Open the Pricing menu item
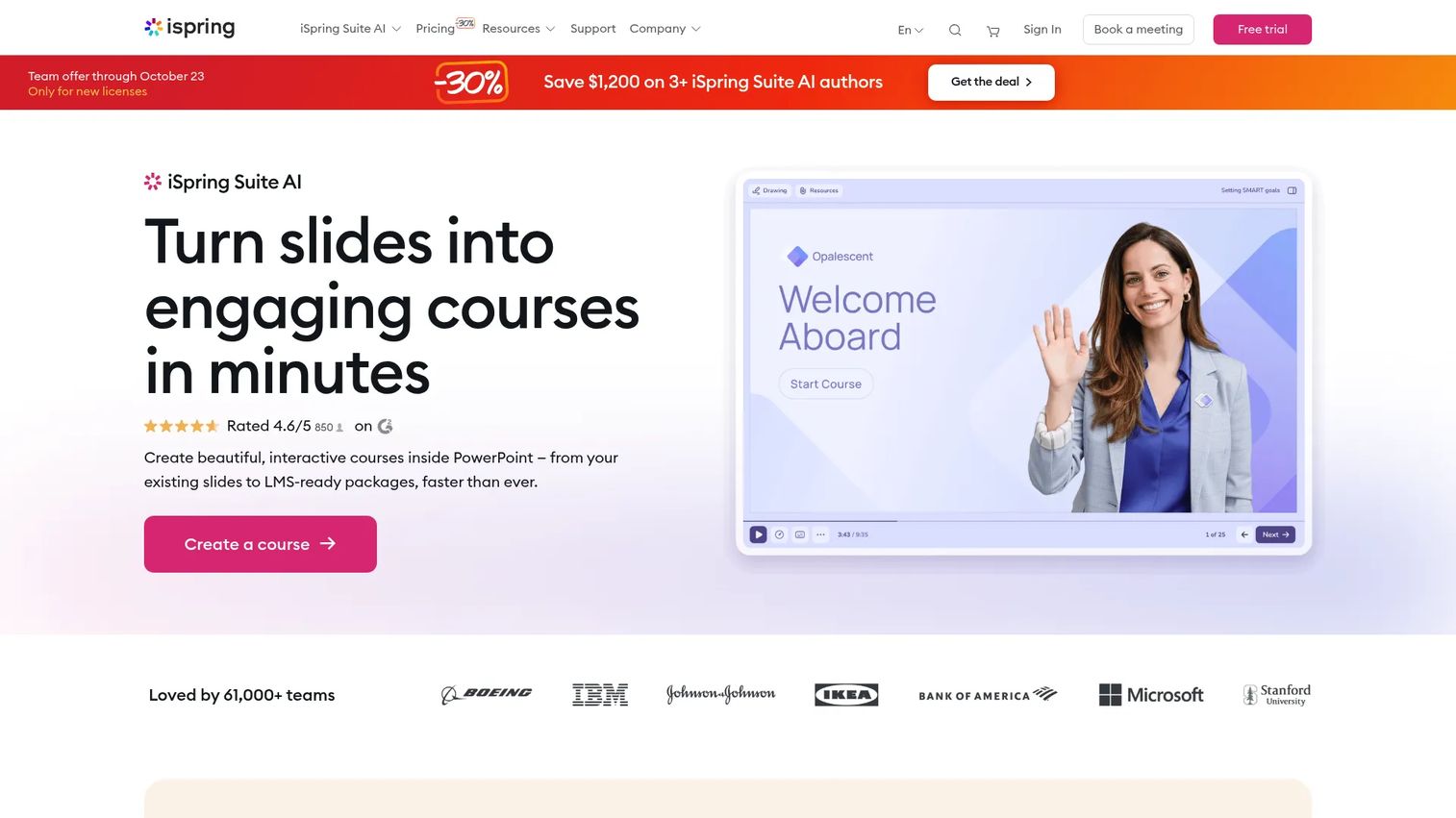Screen dimensions: 1456x818 click(x=435, y=29)
